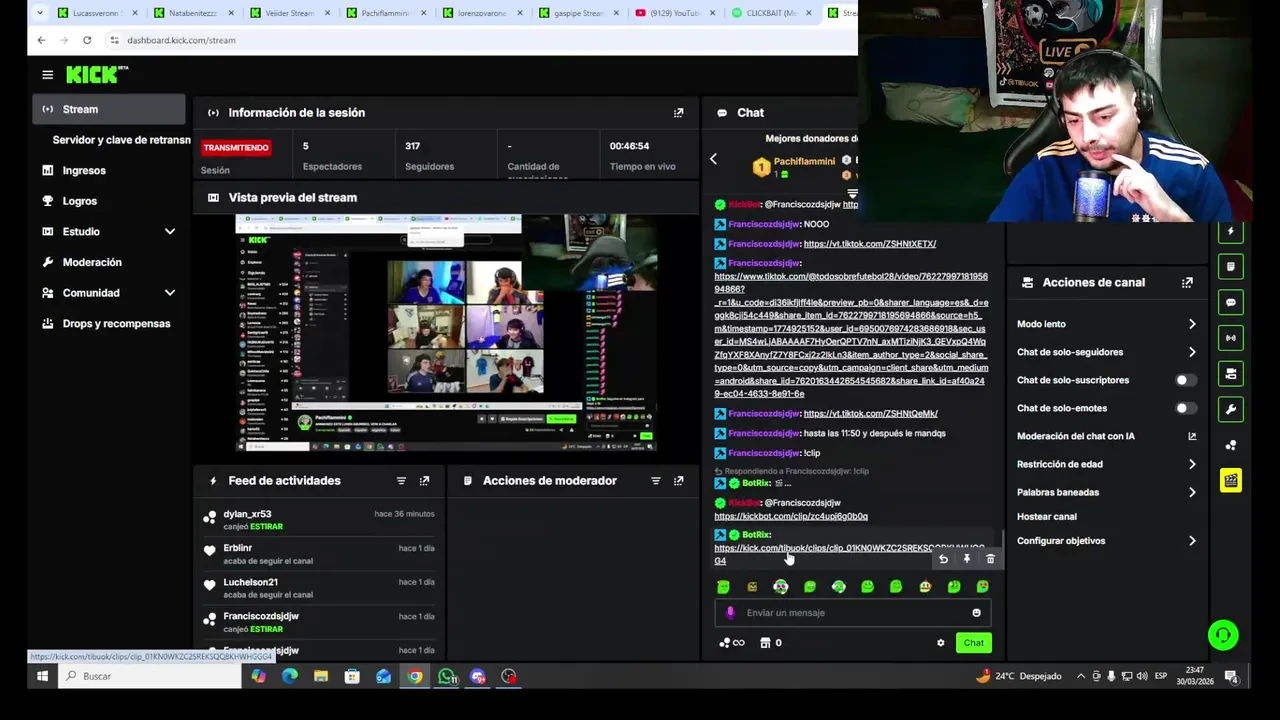Open Moderación del chat con IA
The width and height of the screenshot is (1280, 720).
[x=1105, y=436]
